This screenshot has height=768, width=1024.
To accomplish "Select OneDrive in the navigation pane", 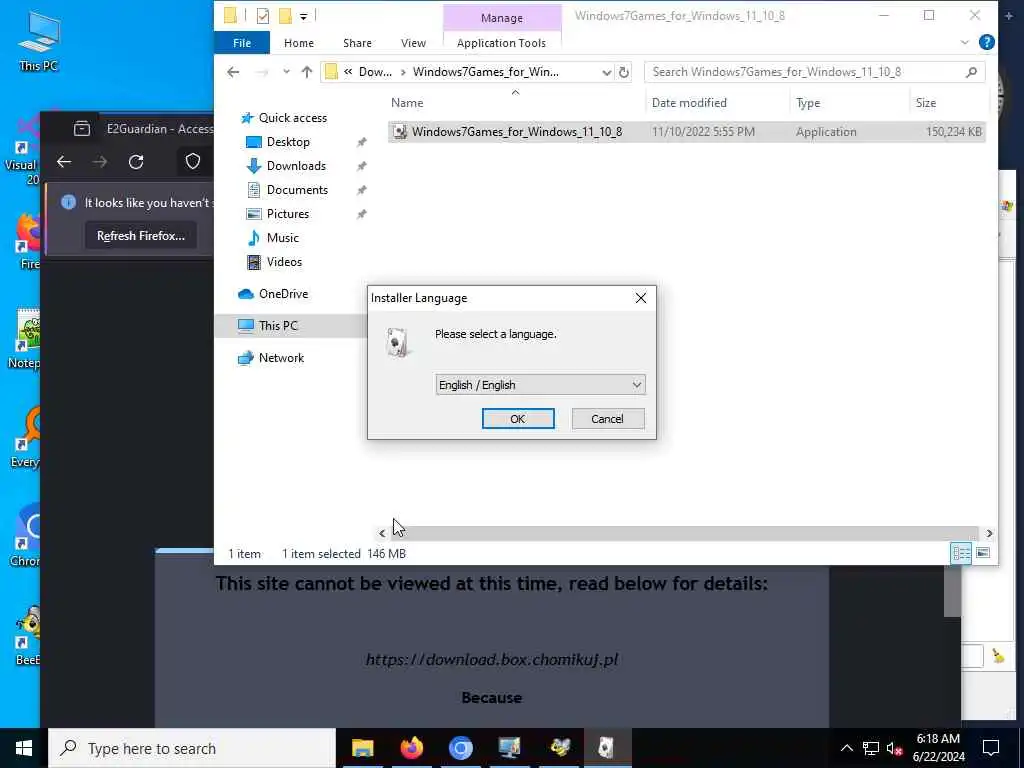I will point(283,294).
